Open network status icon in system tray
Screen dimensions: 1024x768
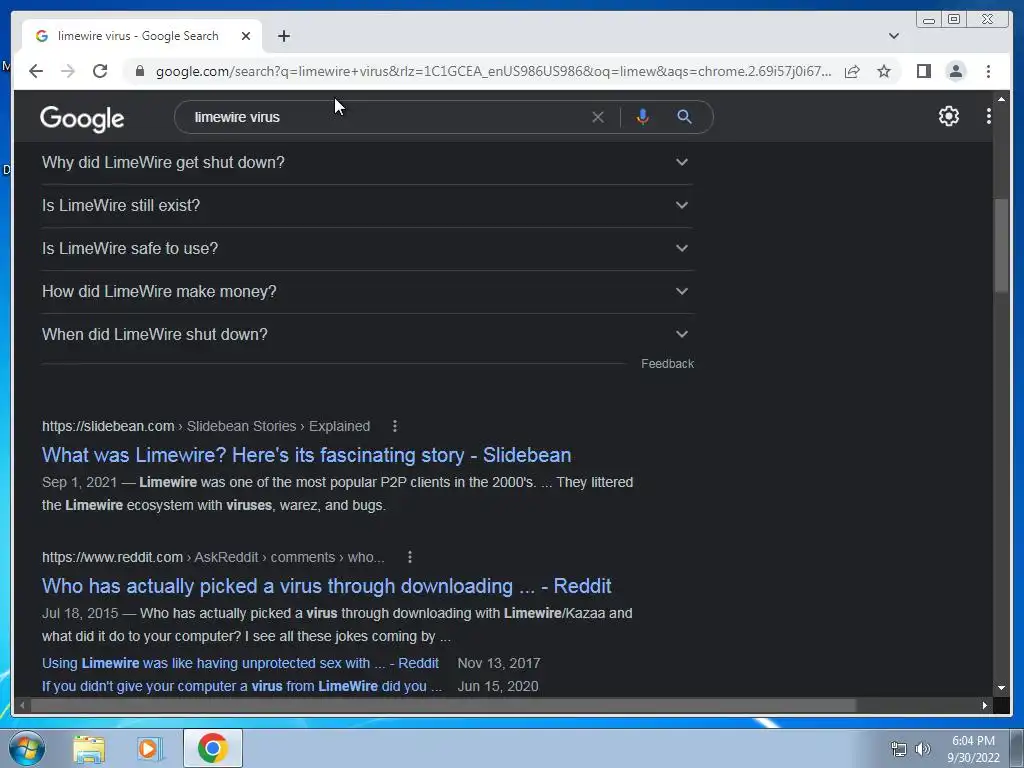(899, 749)
